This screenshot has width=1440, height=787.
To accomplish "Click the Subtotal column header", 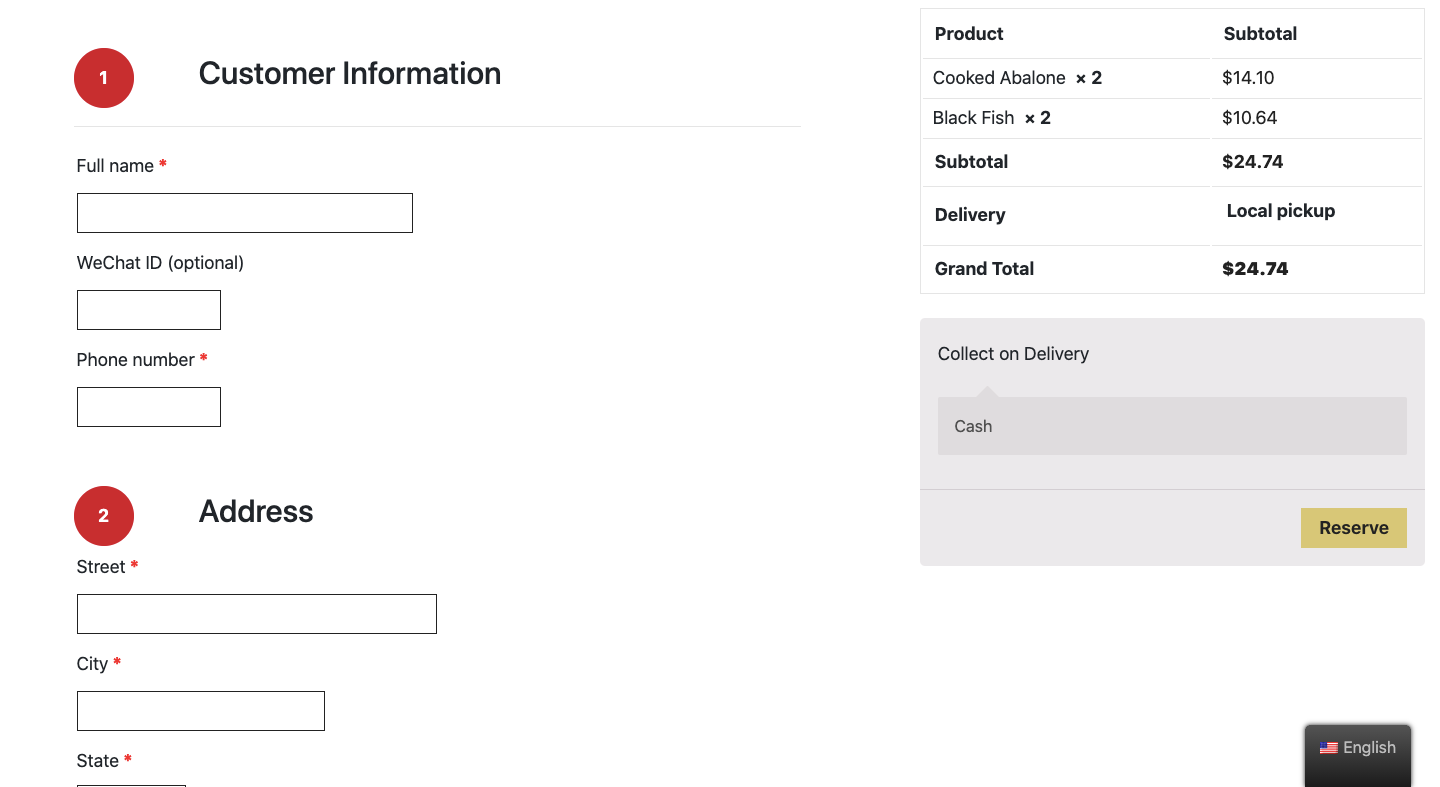I will [1260, 34].
